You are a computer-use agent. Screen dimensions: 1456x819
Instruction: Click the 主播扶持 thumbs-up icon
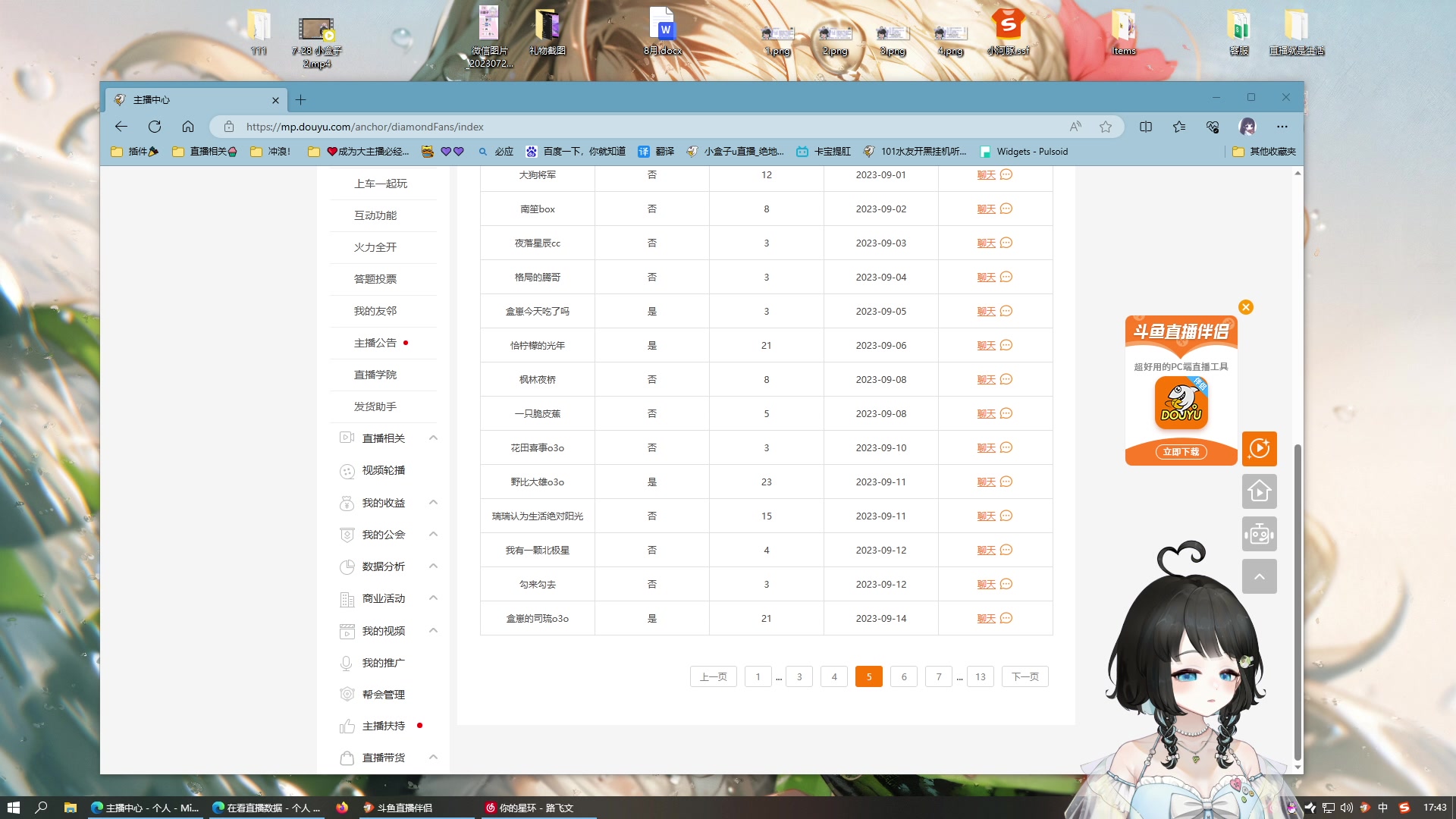tap(347, 726)
